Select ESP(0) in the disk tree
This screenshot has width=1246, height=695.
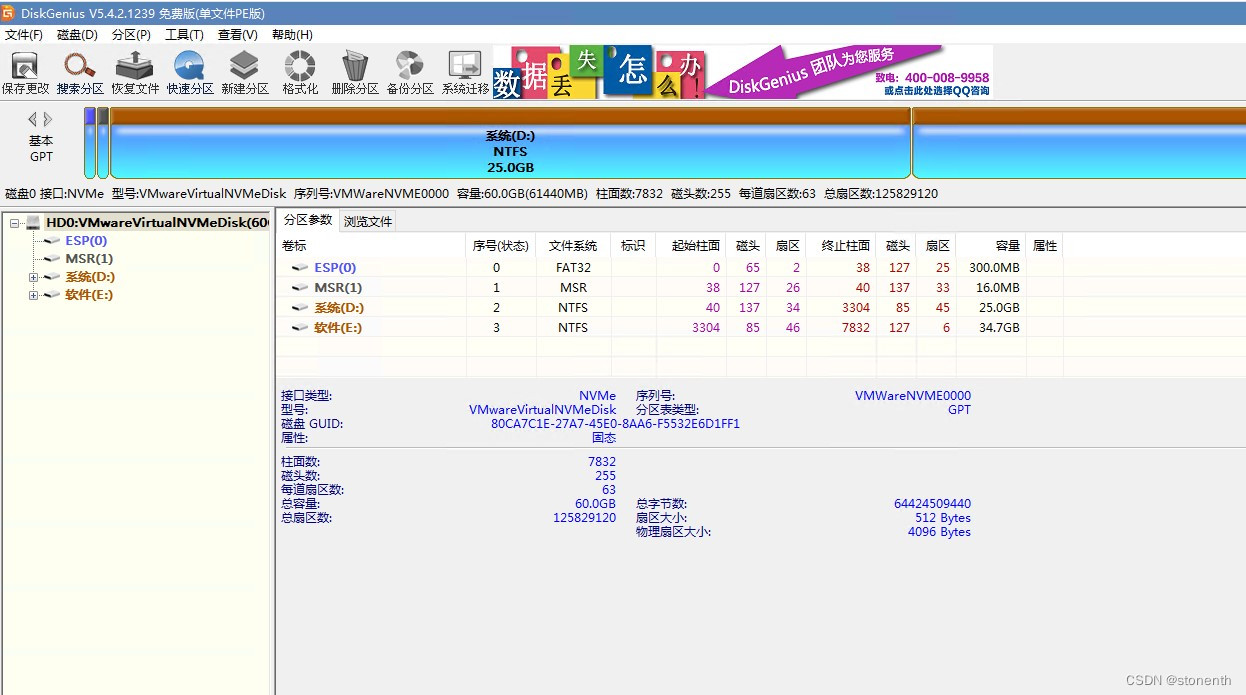[86, 241]
